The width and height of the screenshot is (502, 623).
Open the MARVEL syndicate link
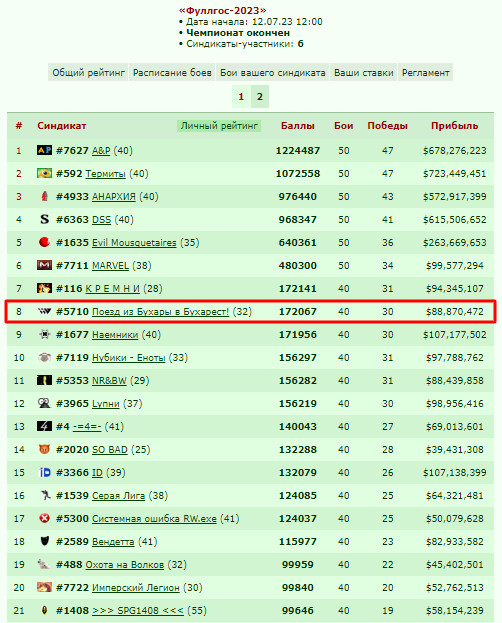(110, 266)
